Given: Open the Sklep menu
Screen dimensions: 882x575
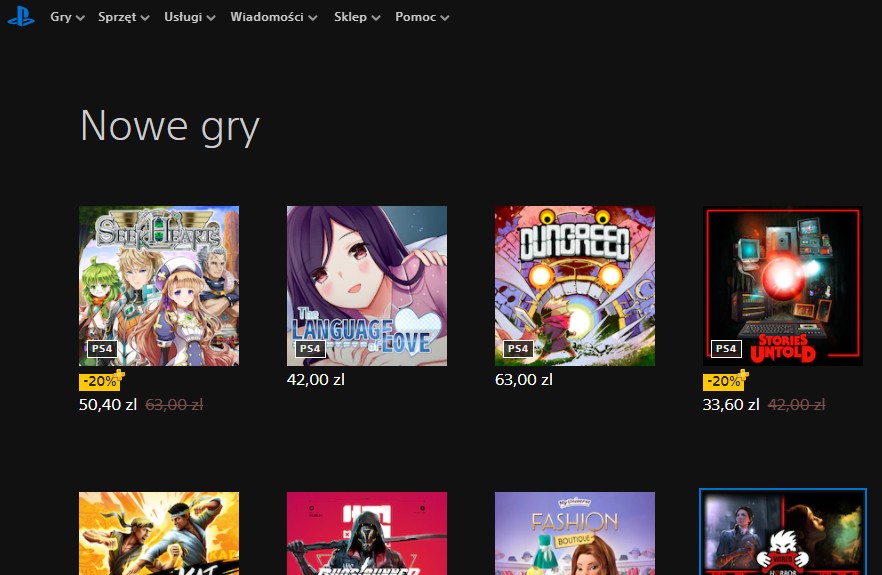Looking at the screenshot, I should coord(357,17).
